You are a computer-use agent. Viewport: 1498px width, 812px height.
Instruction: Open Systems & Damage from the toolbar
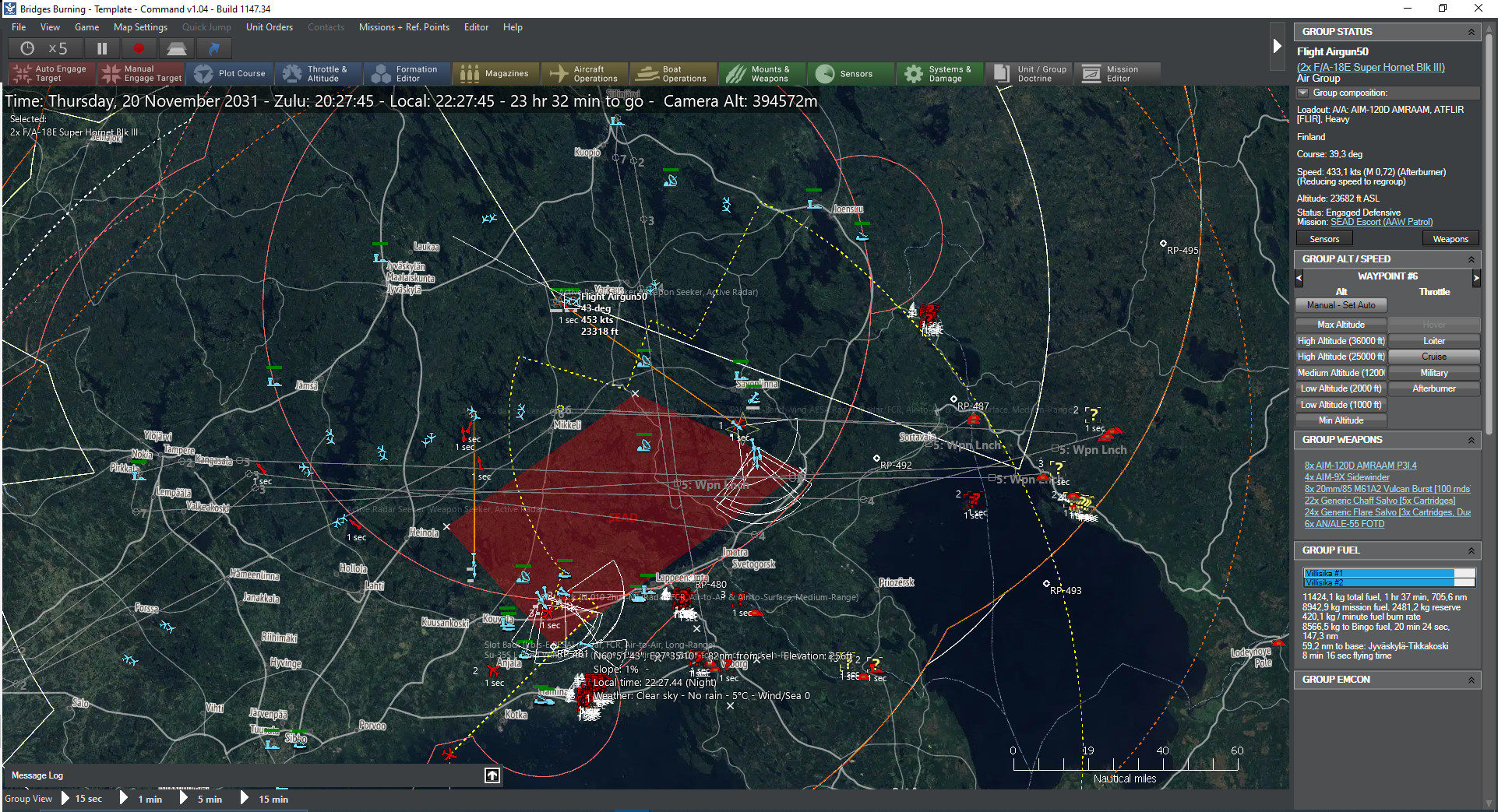pos(939,74)
